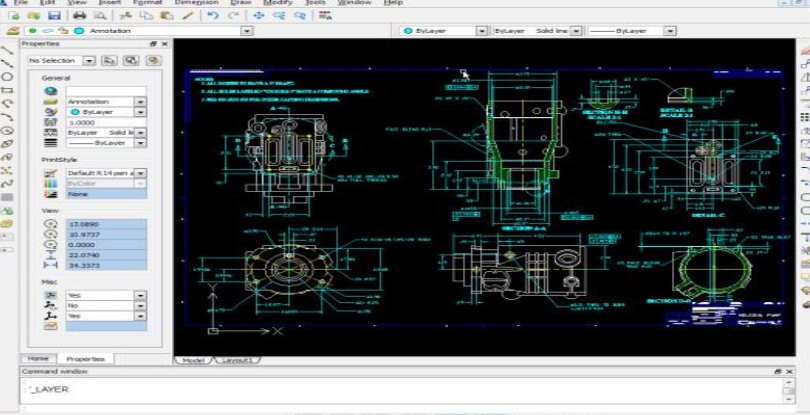Image resolution: width=810 pixels, height=415 pixels.
Task: Open Layers Manager icon left of Annotation
Action: pos(13,31)
